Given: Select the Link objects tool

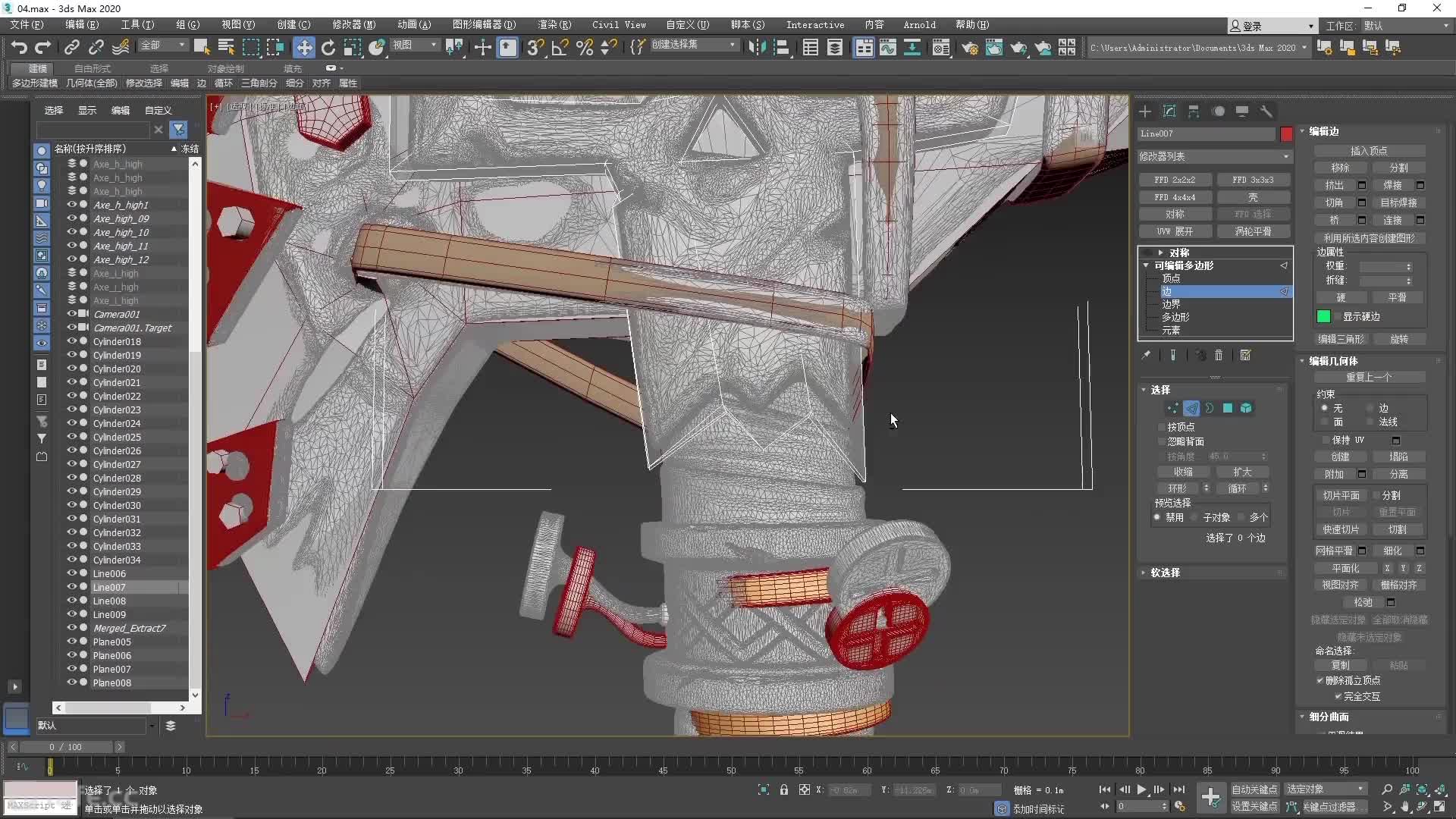Looking at the screenshot, I should 72,48.
